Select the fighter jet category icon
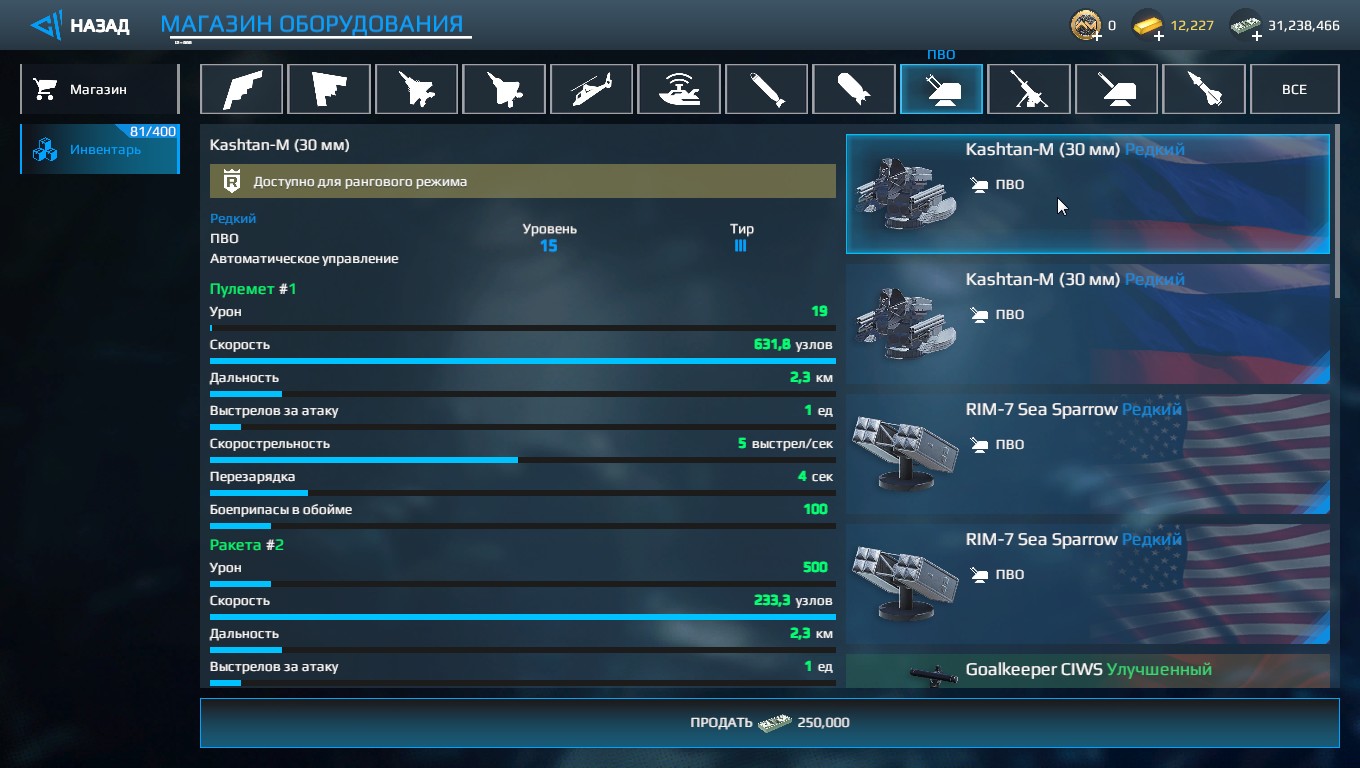Image resolution: width=1360 pixels, height=768 pixels. click(417, 89)
